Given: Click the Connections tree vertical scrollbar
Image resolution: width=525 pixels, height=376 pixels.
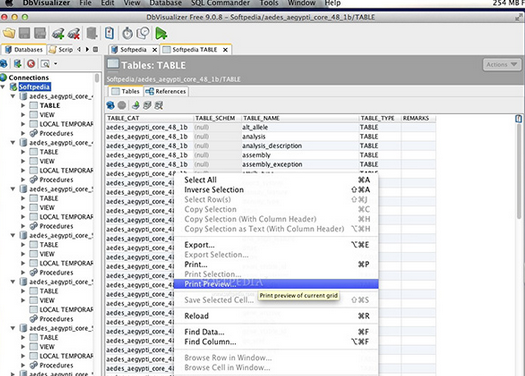Looking at the screenshot, I should (97, 78).
